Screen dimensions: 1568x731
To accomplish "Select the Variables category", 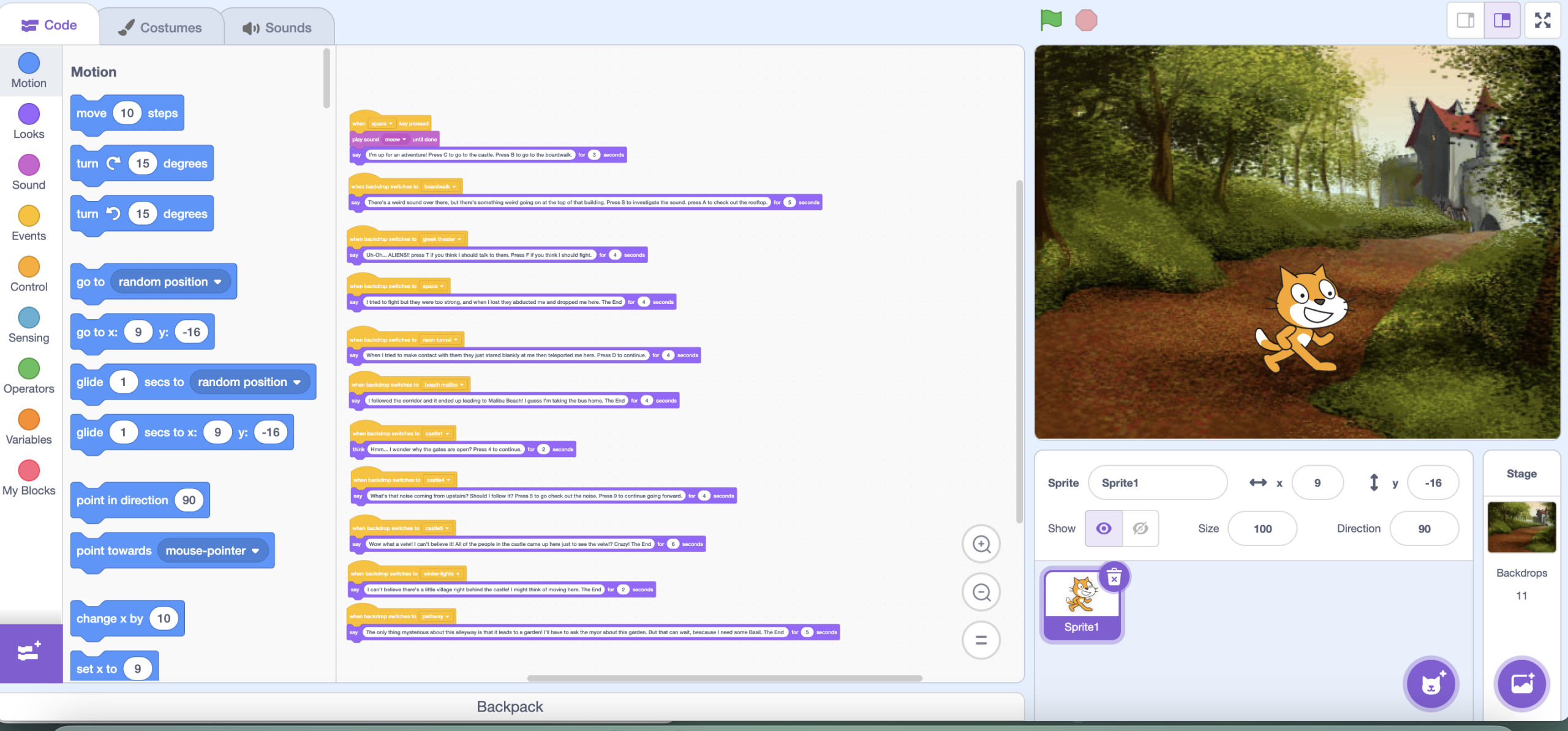I will tap(29, 427).
